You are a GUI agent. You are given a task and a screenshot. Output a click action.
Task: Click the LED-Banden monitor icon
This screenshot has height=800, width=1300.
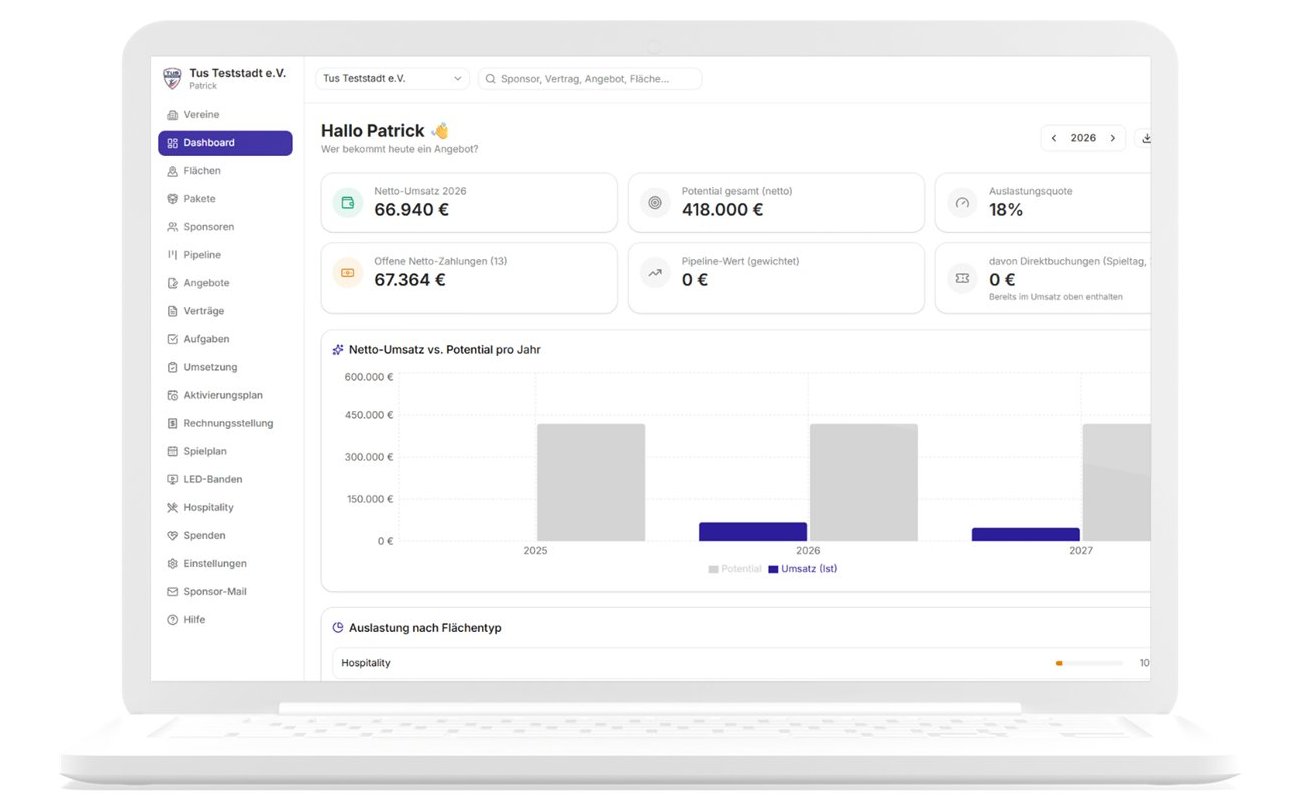tap(173, 479)
